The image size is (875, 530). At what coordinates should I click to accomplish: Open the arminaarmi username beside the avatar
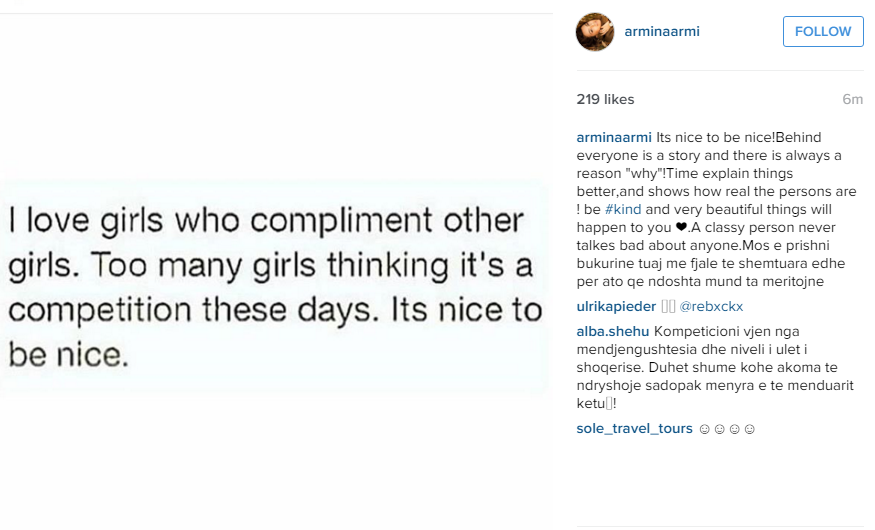point(661,31)
